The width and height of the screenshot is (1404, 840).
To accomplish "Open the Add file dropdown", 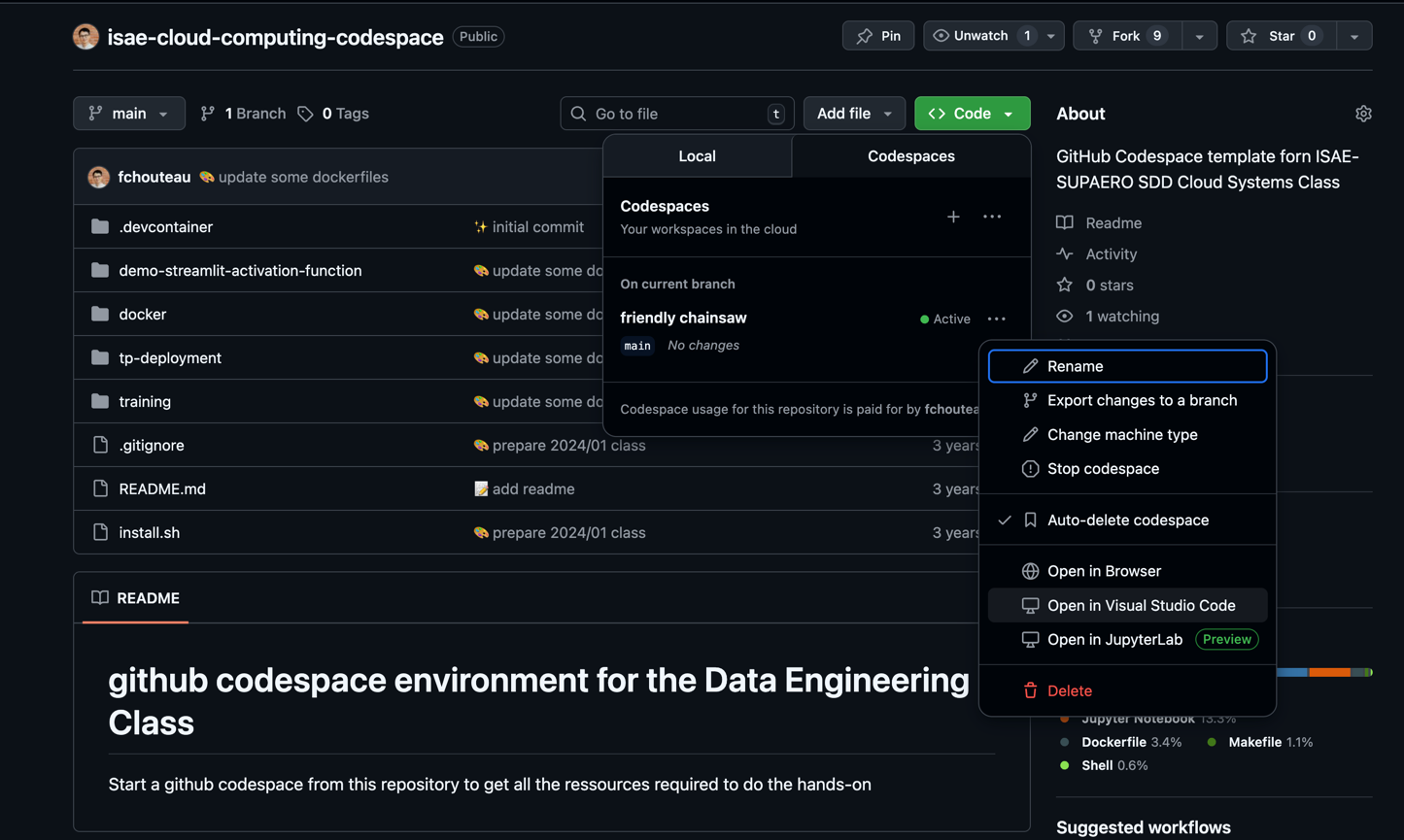I will point(853,114).
